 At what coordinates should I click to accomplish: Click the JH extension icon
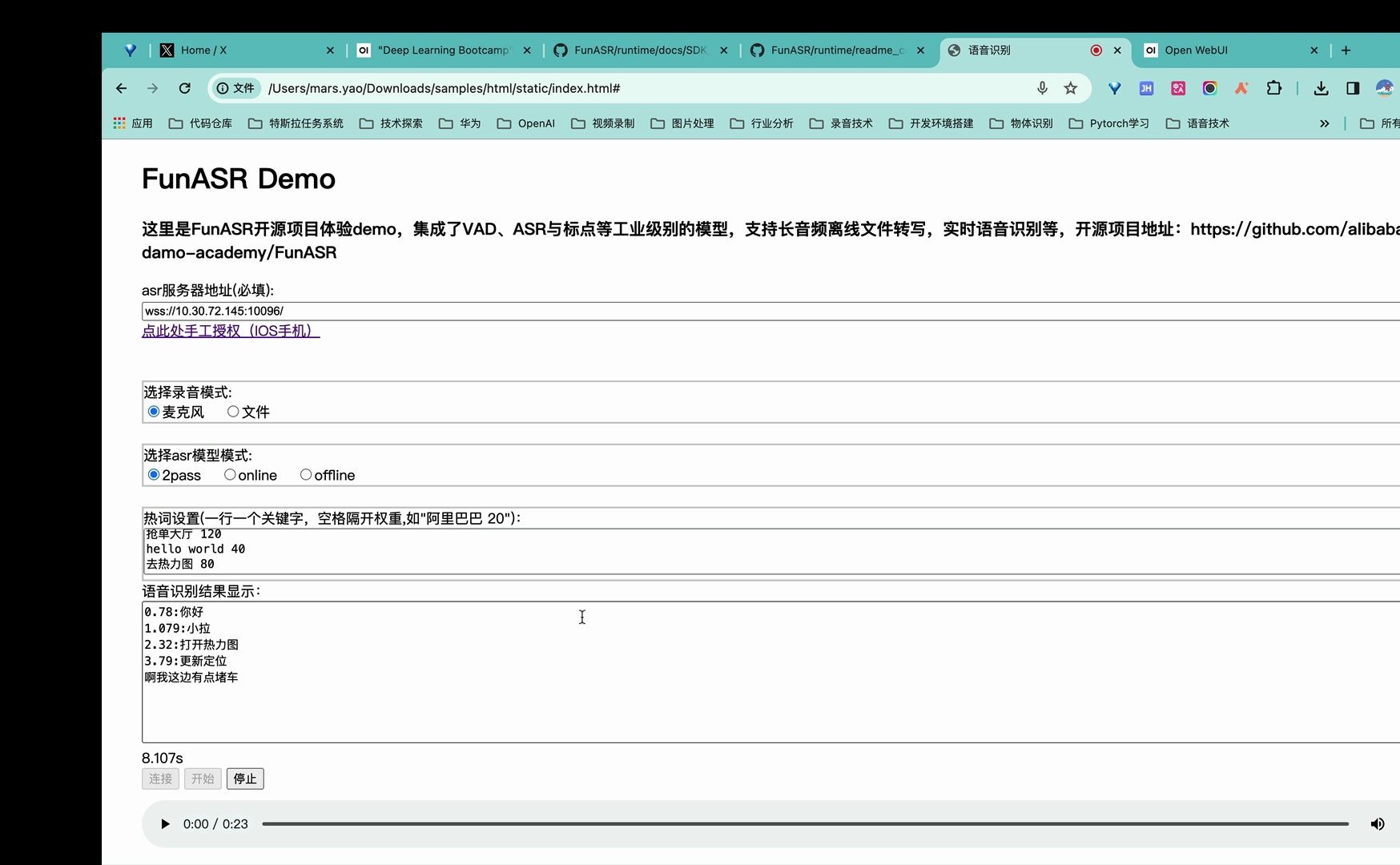point(1146,88)
